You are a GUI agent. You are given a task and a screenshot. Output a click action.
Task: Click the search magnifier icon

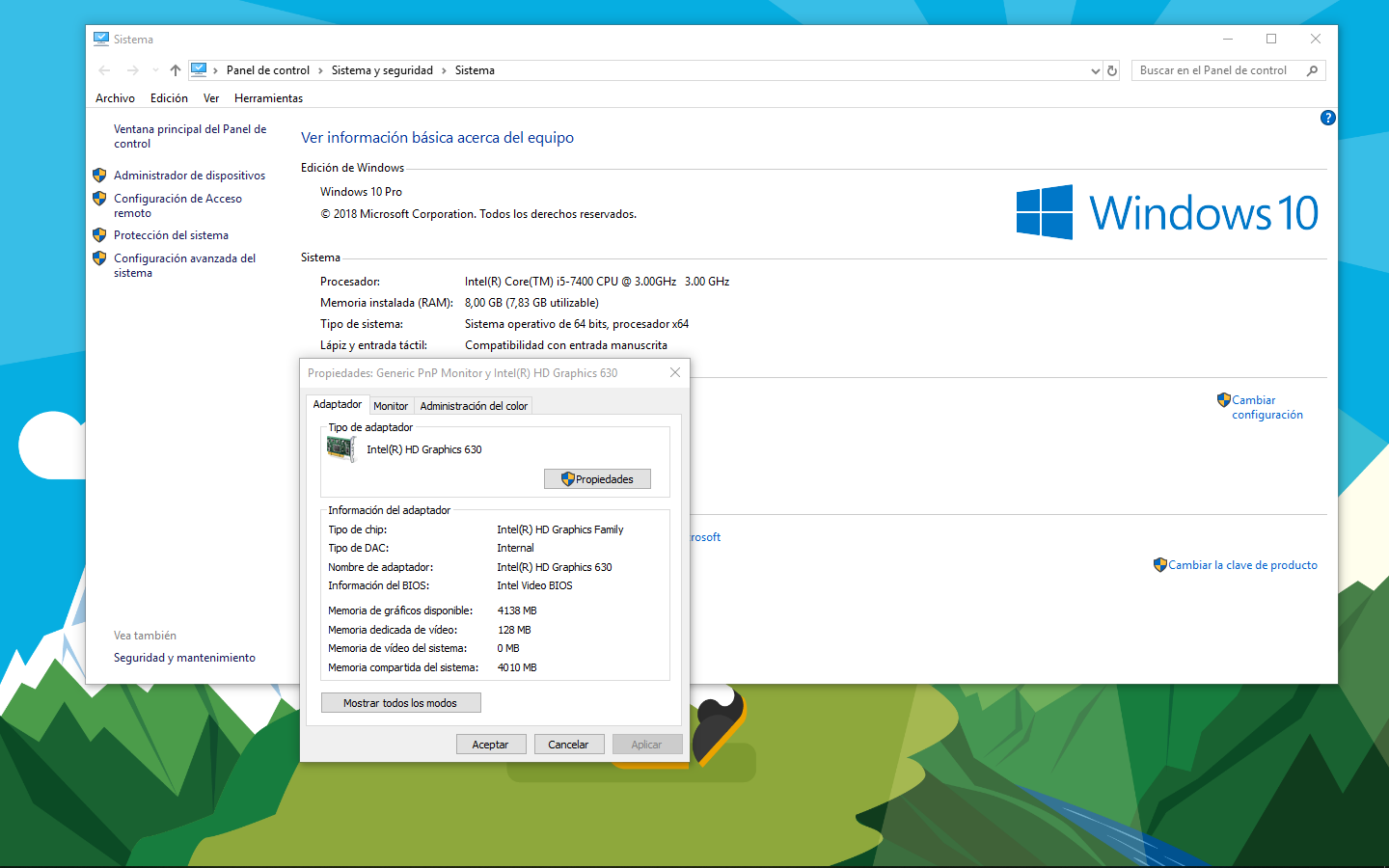coord(1312,70)
